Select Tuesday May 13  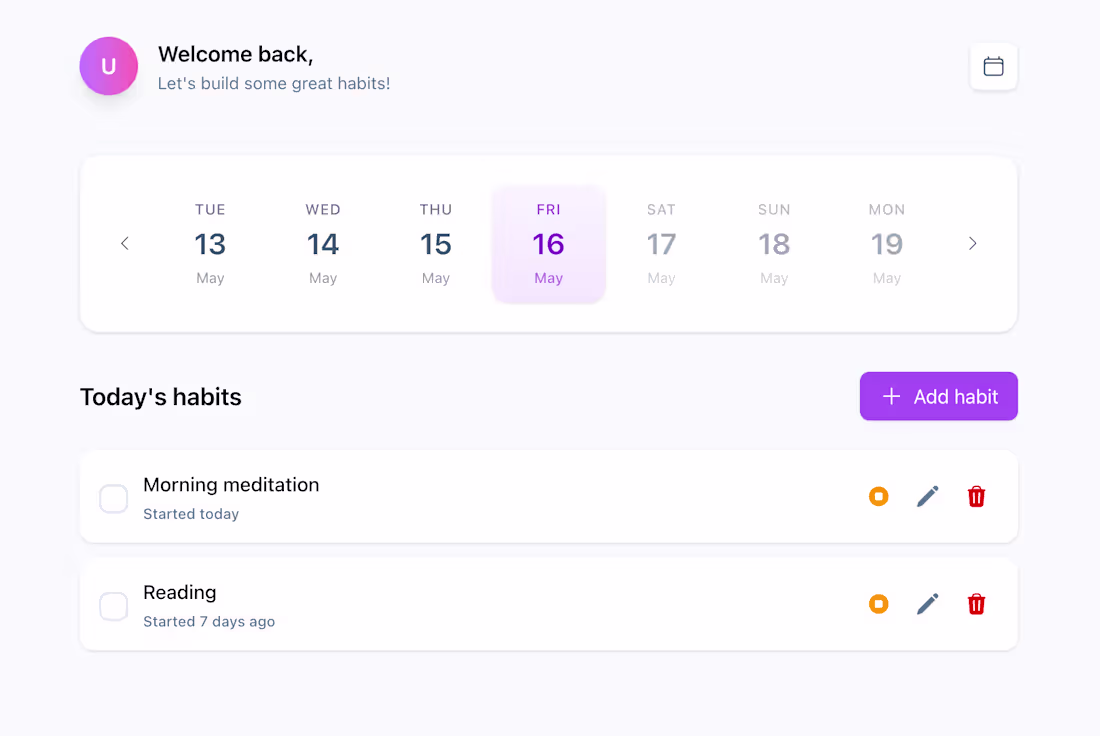[210, 243]
